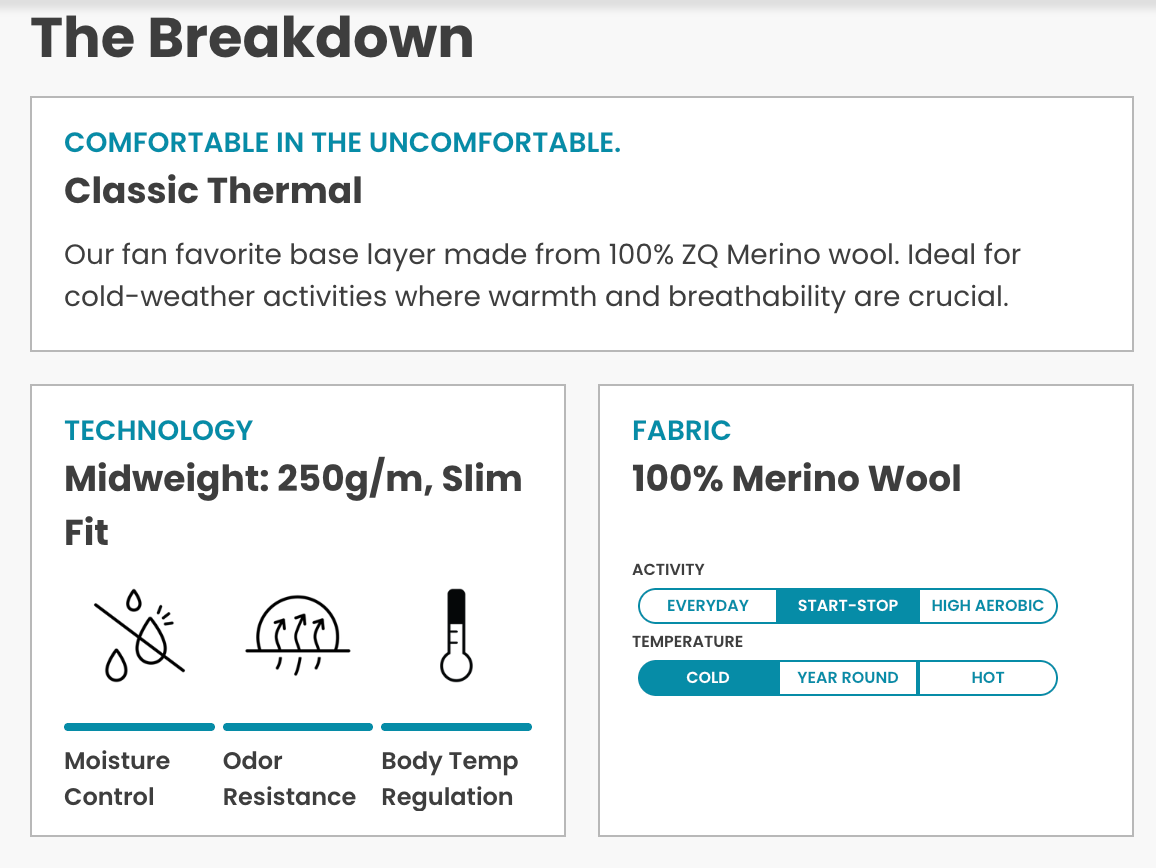Click the teal bar above Odor Resistance
1156x868 pixels.
(298, 727)
